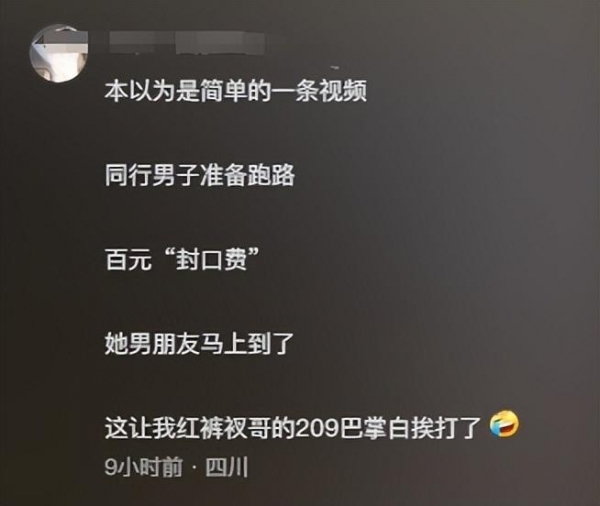
Task: Click the 四川 location label
Action: tap(227, 467)
